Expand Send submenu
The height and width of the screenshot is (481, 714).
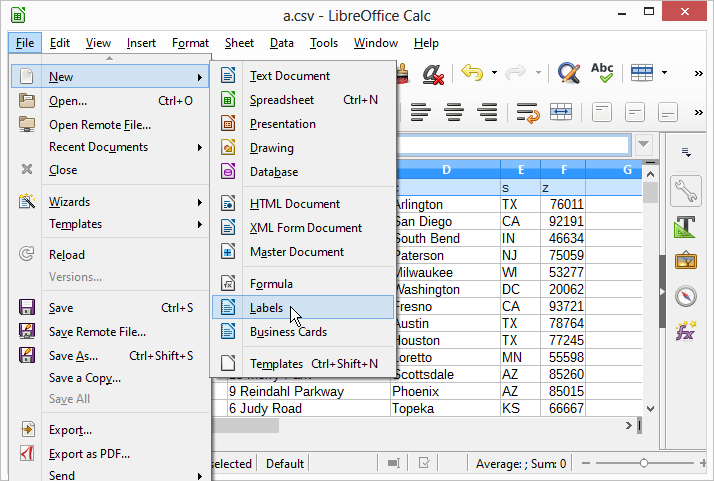[199, 476]
